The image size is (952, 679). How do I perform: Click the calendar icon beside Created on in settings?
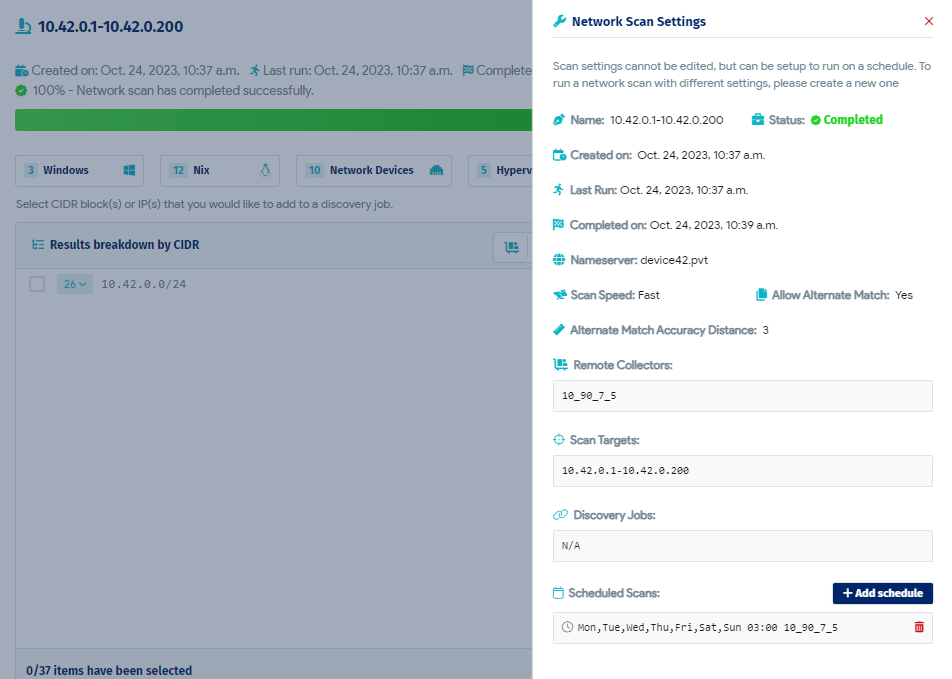(559, 155)
